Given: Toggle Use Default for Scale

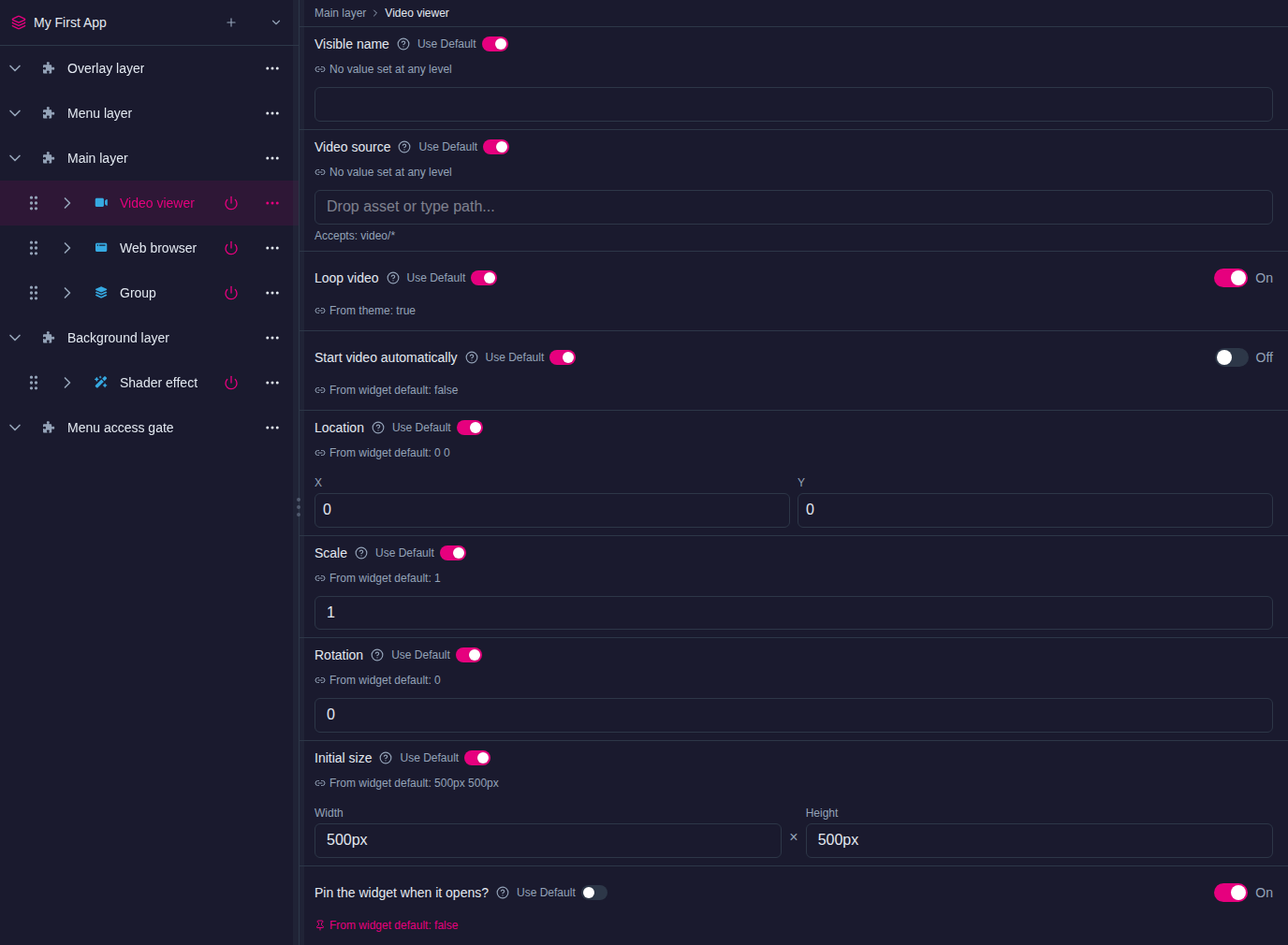Looking at the screenshot, I should (x=453, y=553).
